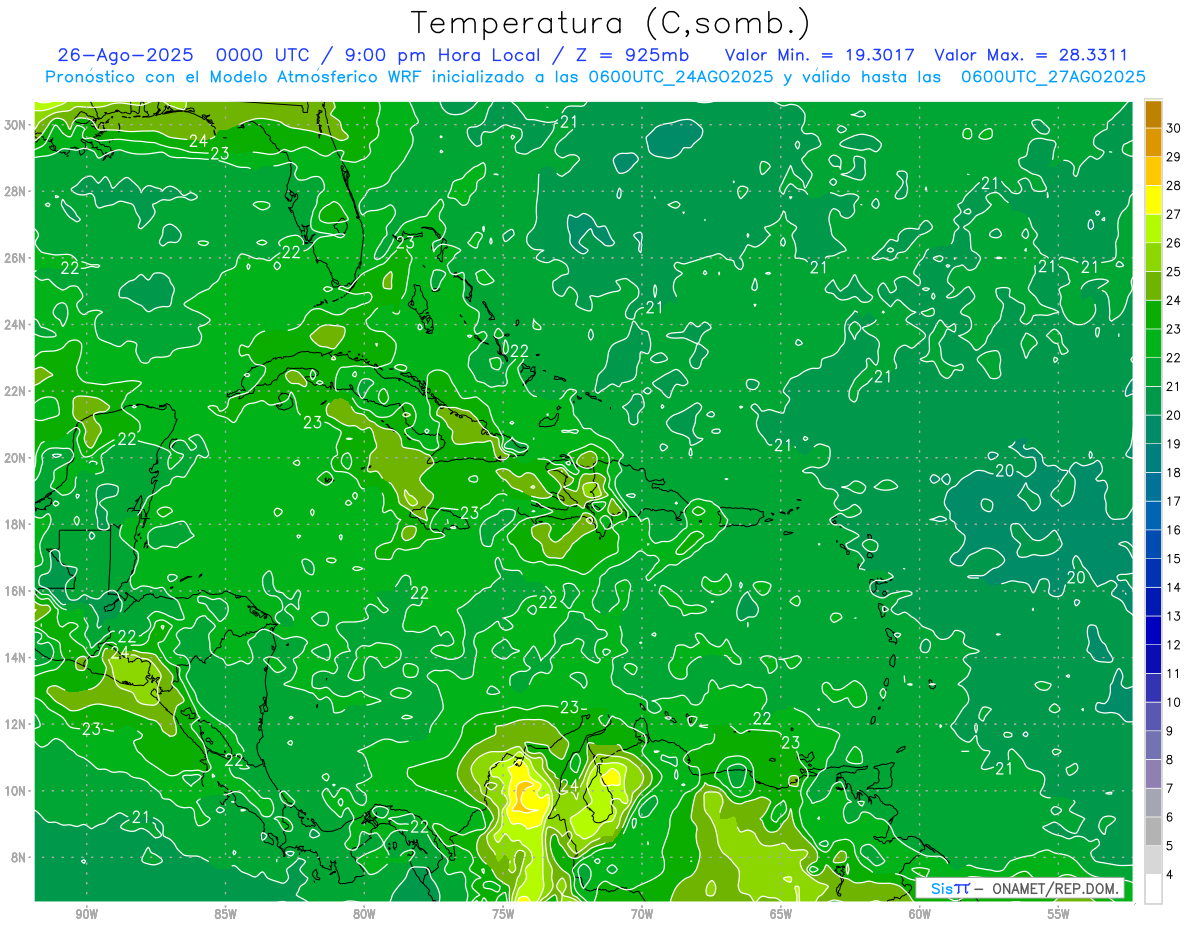The image size is (1200, 927).
Task: Click the 70W longitude label
Action: pos(642,914)
